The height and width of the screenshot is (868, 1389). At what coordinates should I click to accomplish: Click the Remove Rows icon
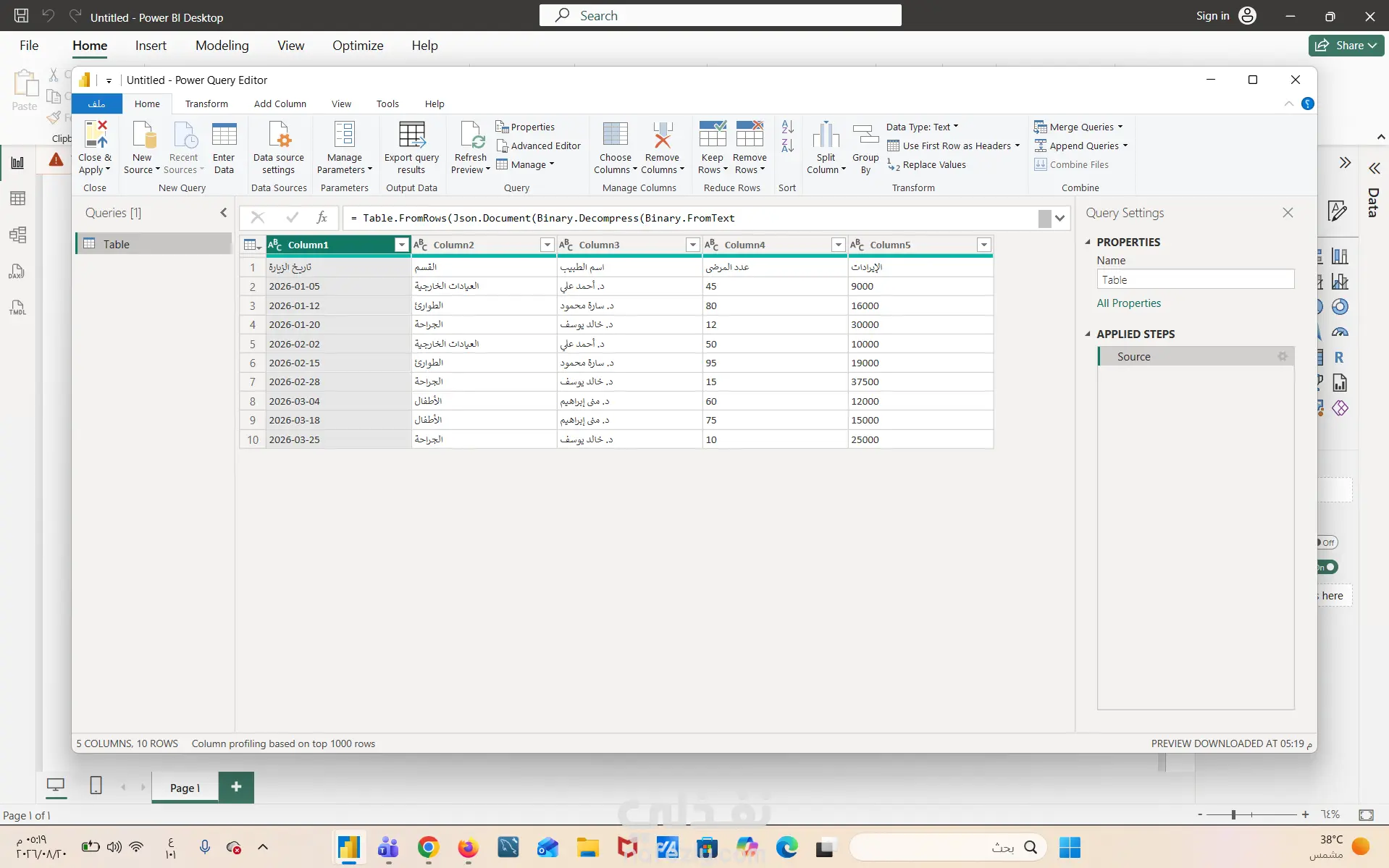pos(750,135)
